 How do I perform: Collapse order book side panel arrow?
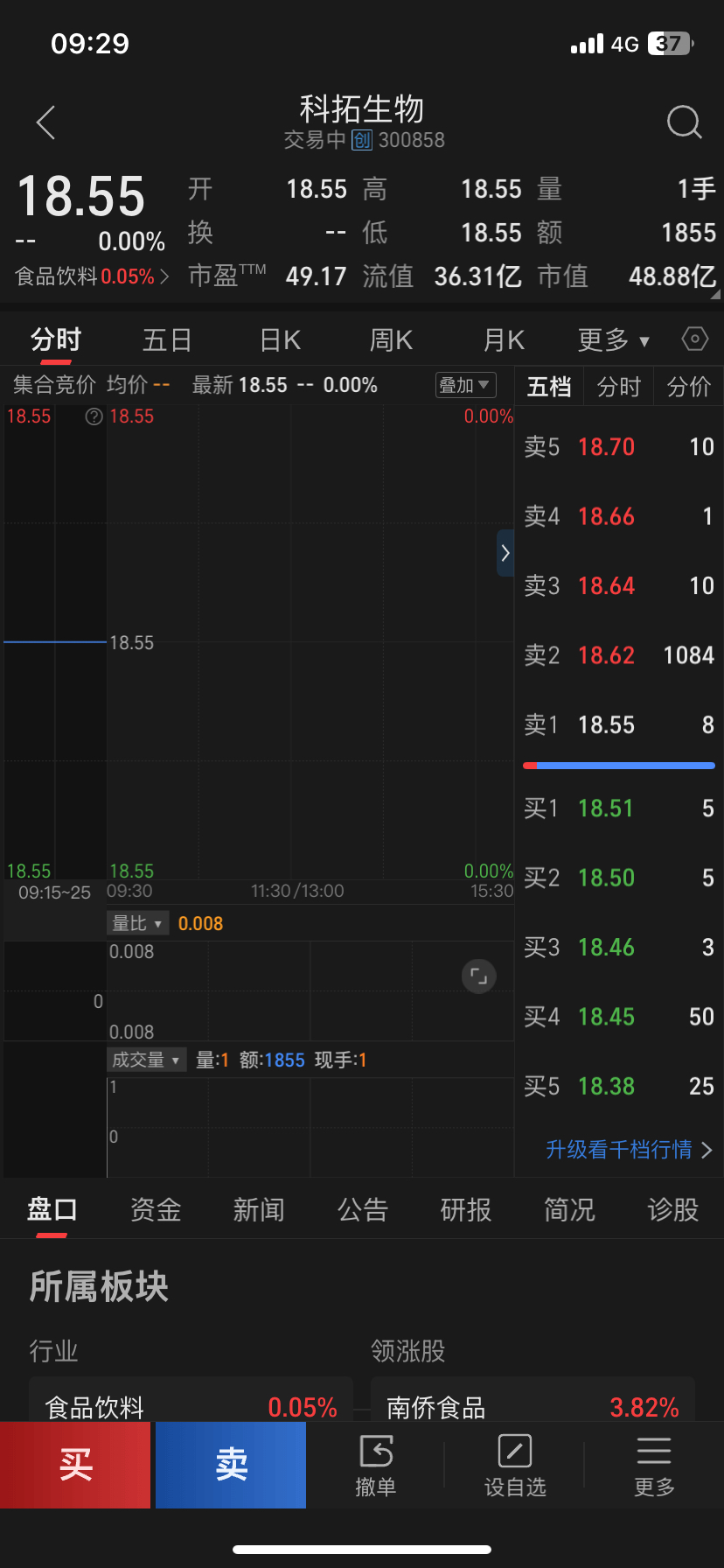tap(505, 553)
